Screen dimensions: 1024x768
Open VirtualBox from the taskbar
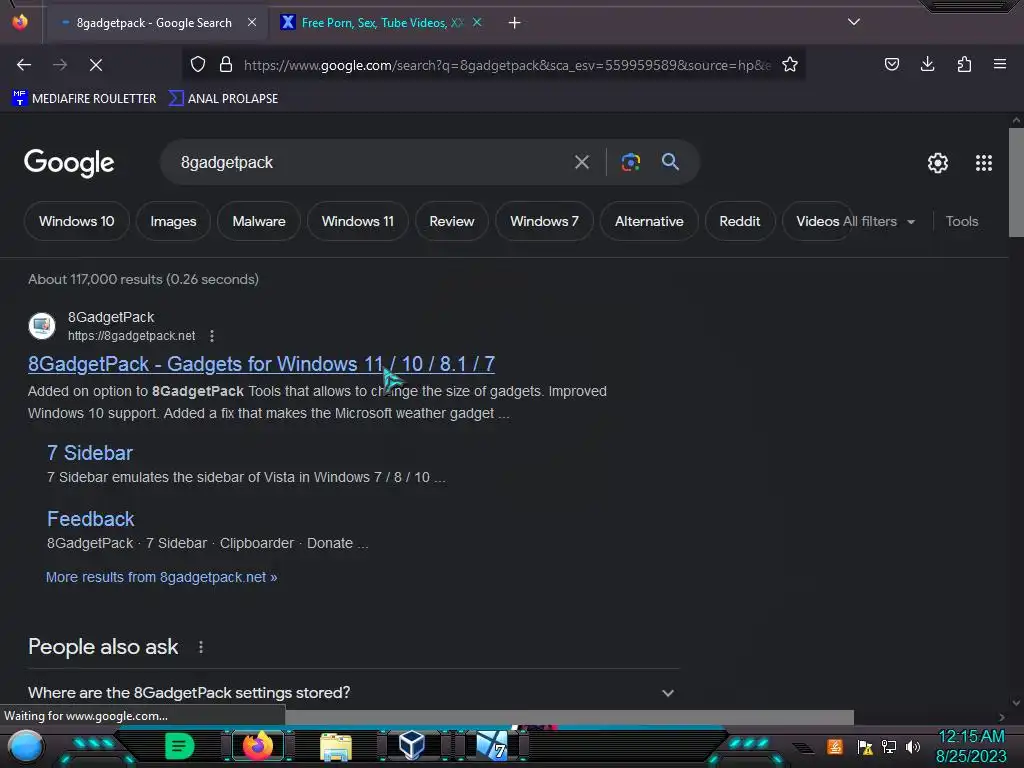click(412, 745)
